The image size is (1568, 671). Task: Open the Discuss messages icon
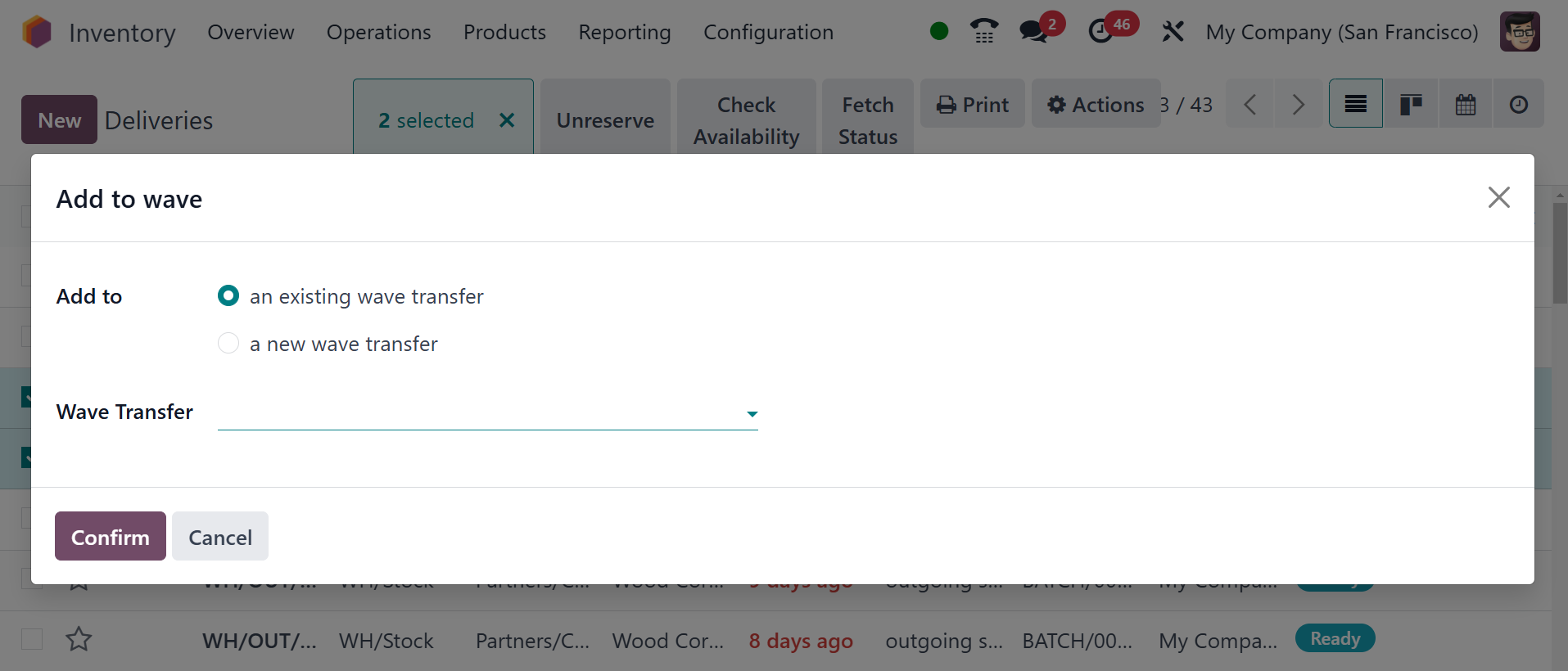tap(1033, 32)
